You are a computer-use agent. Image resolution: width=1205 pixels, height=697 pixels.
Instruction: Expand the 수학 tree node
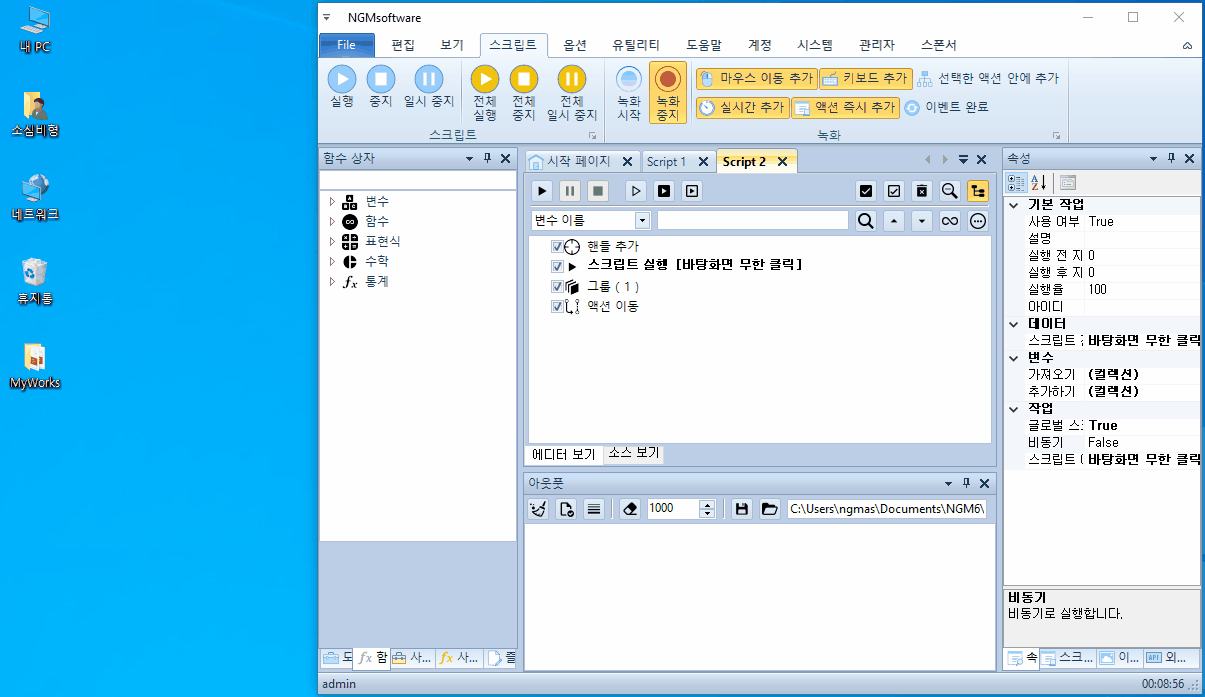(x=332, y=262)
